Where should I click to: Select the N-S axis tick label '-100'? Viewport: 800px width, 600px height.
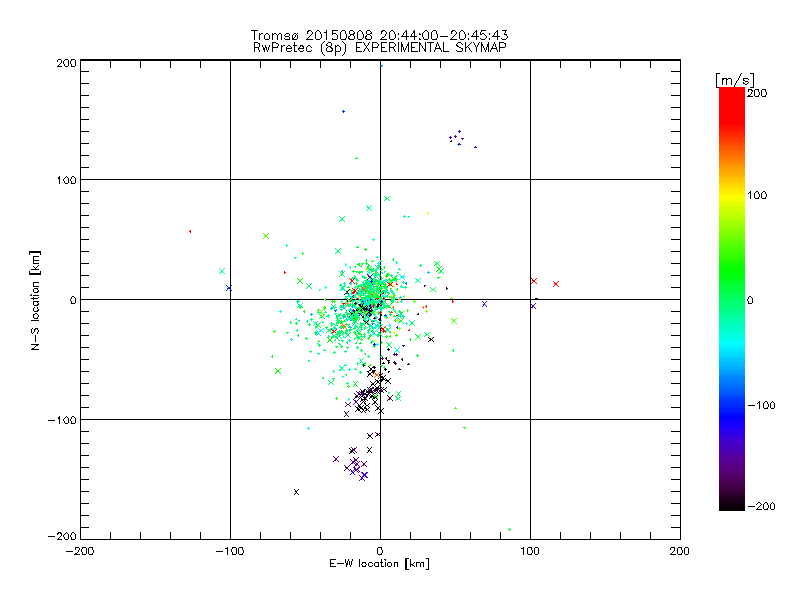[62, 420]
